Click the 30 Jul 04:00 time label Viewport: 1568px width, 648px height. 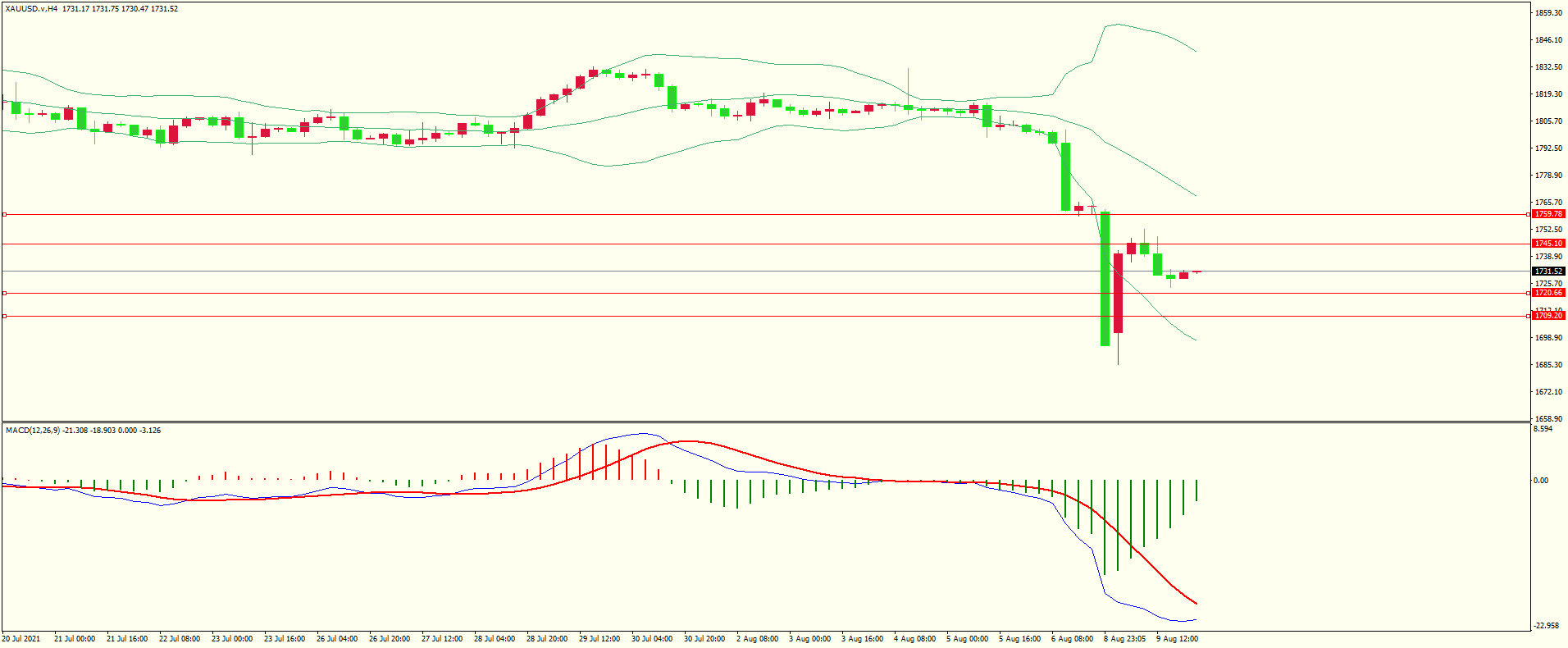click(x=652, y=639)
